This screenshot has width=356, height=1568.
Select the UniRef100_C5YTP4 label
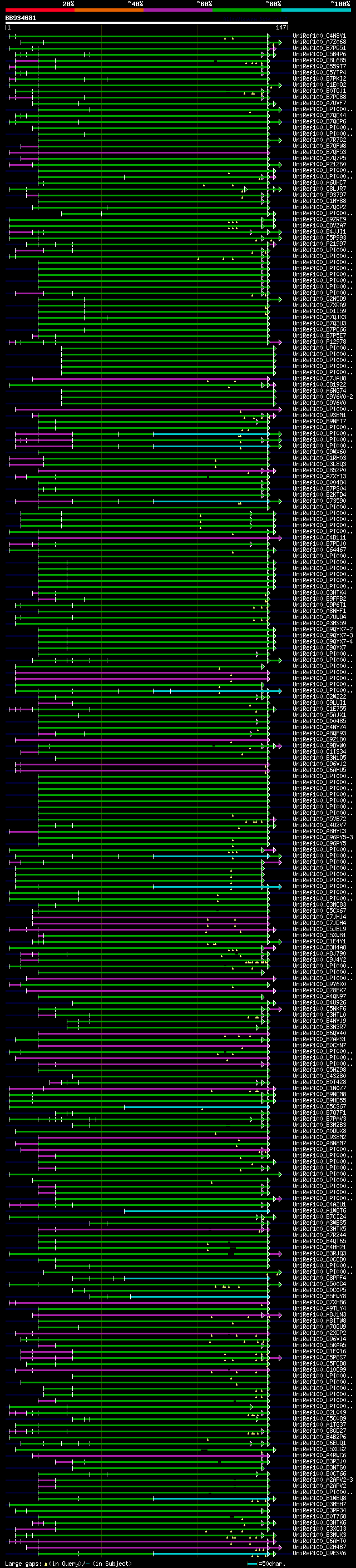(x=319, y=72)
